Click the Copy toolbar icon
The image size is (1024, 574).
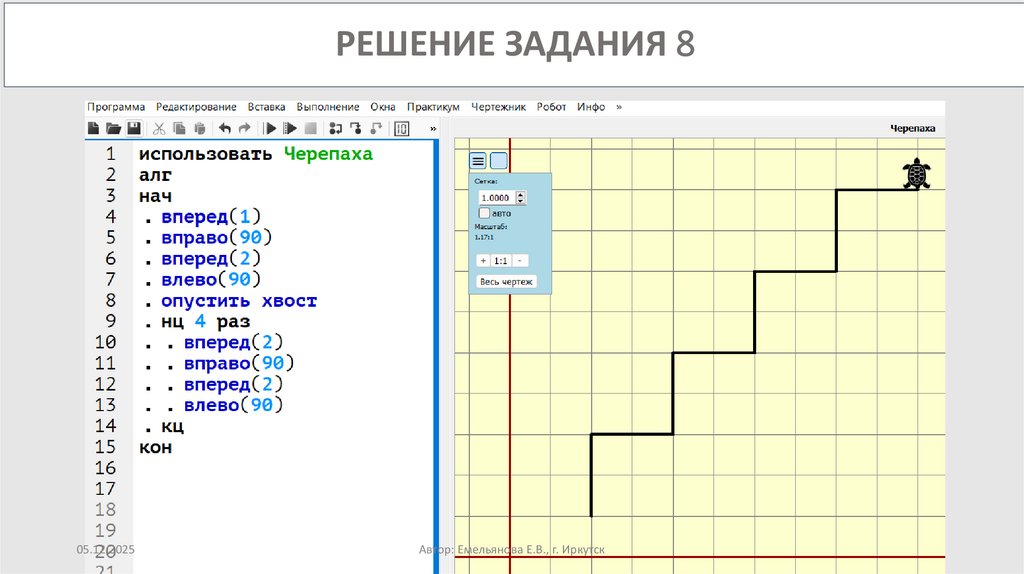179,129
